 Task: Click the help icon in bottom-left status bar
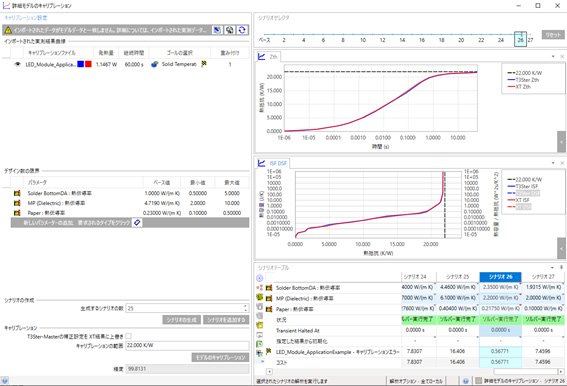click(x=4, y=381)
